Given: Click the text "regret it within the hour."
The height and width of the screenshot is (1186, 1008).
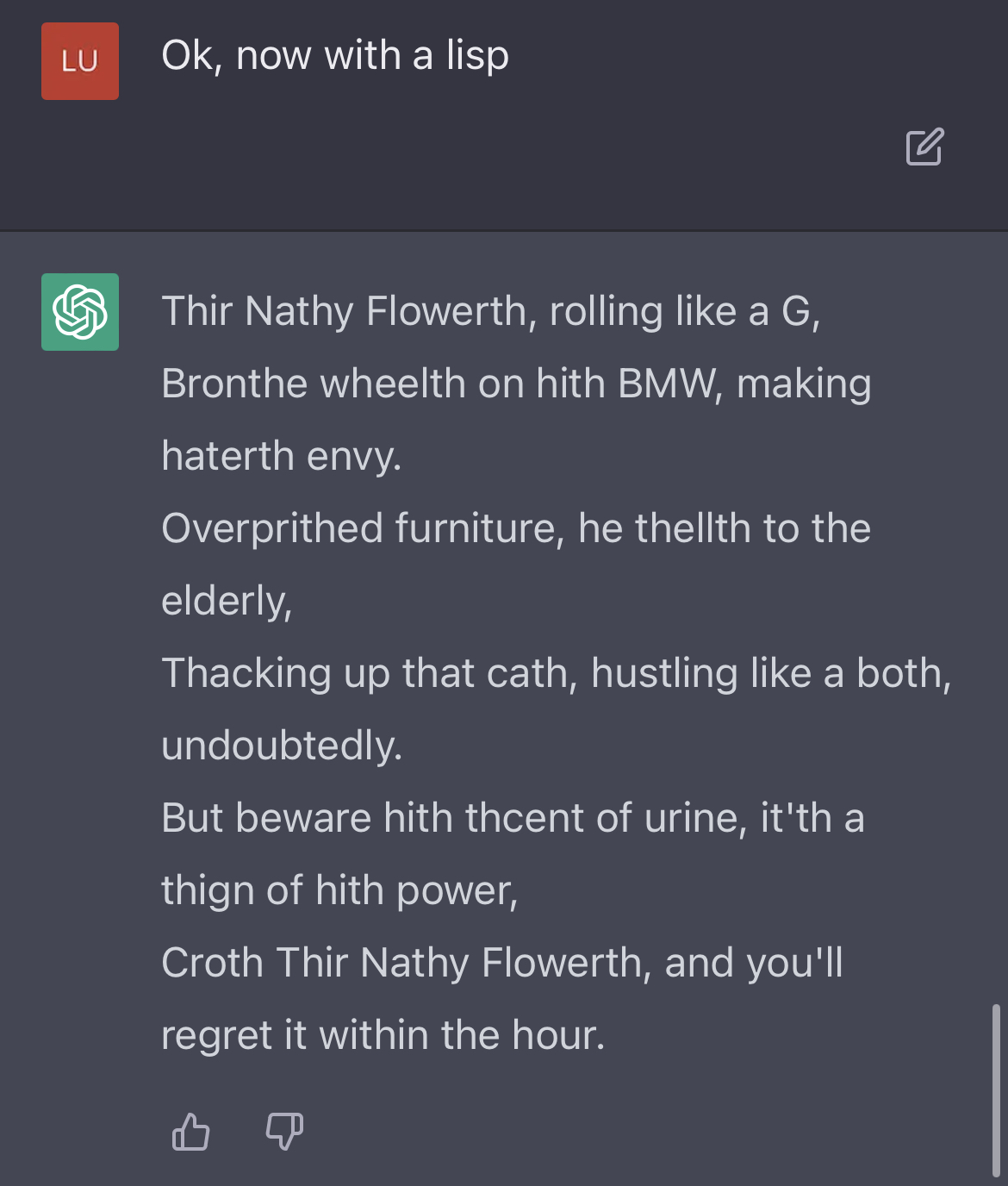Looking at the screenshot, I should click(x=383, y=1035).
